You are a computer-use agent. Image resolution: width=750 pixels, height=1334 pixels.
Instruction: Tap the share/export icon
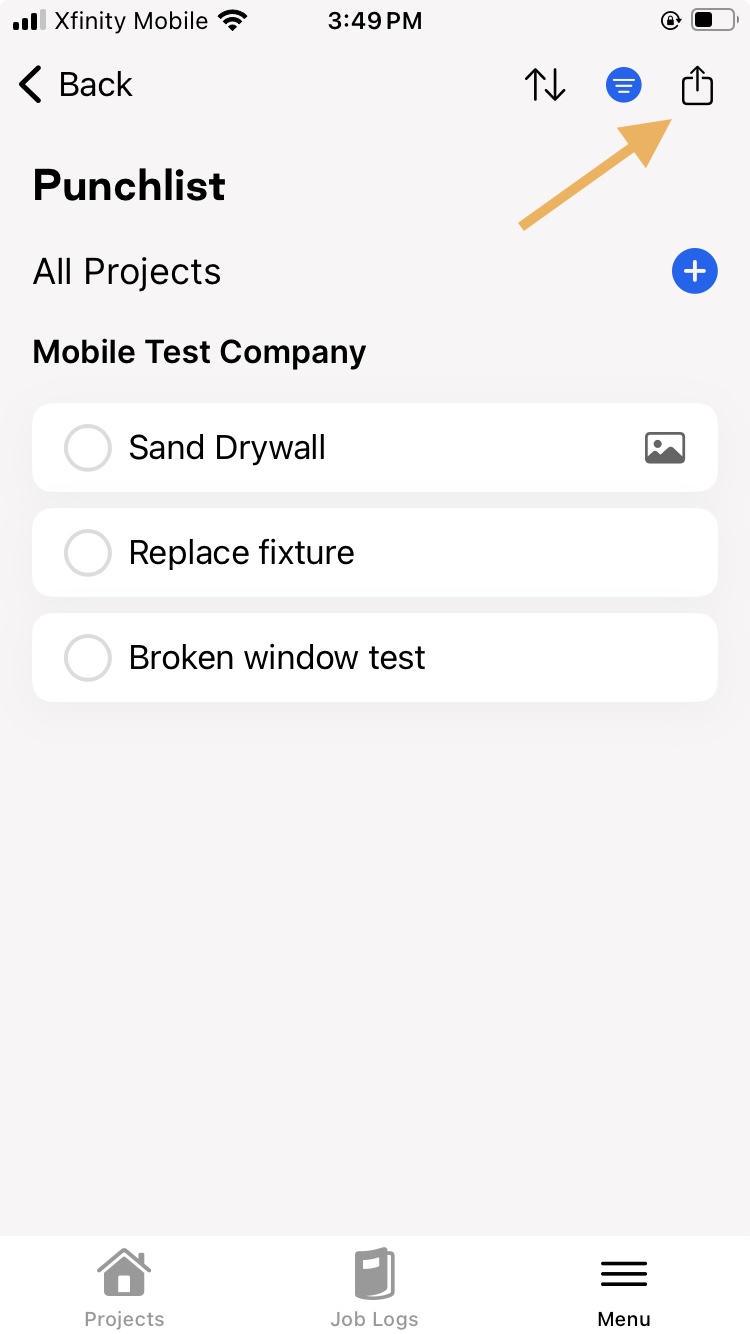pos(697,85)
